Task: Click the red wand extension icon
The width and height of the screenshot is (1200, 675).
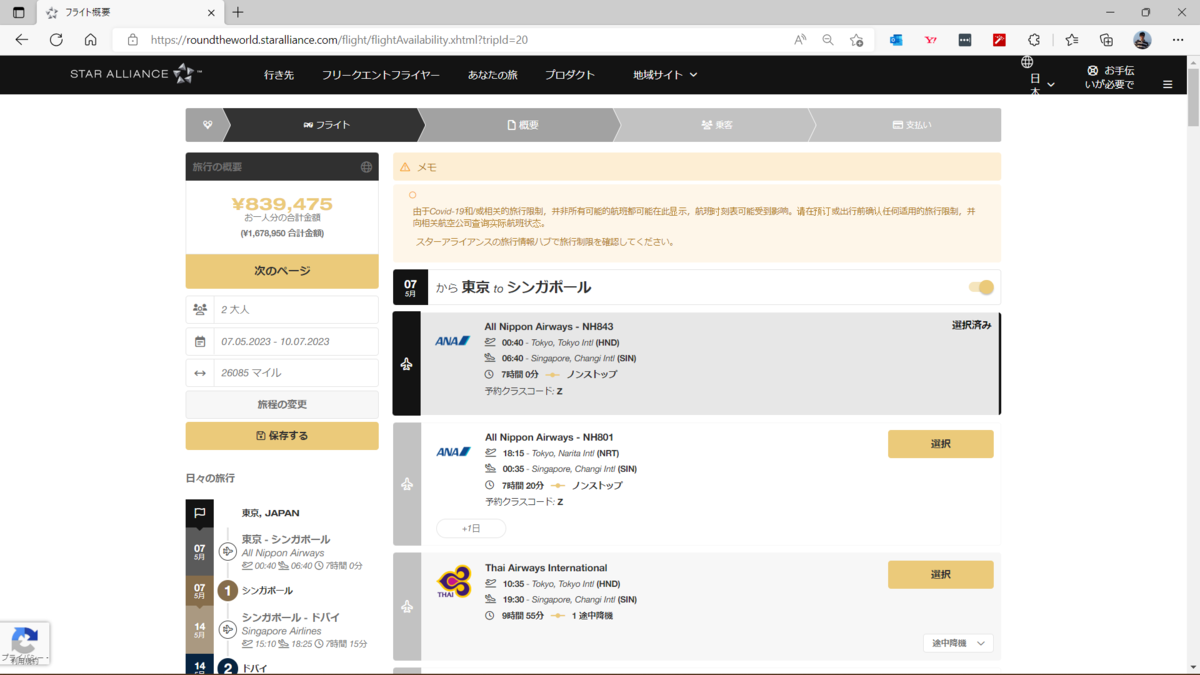Action: [999, 40]
